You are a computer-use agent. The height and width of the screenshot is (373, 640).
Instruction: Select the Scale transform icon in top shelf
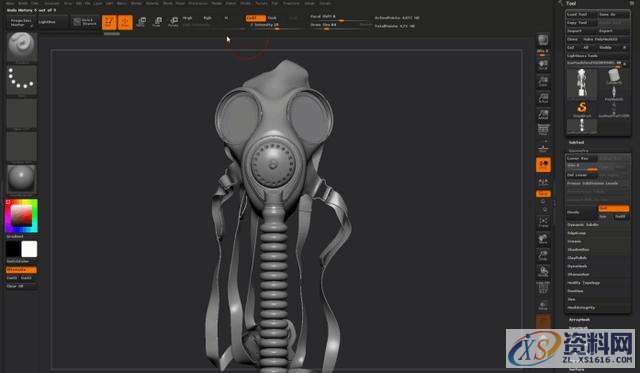pyautogui.click(x=157, y=22)
